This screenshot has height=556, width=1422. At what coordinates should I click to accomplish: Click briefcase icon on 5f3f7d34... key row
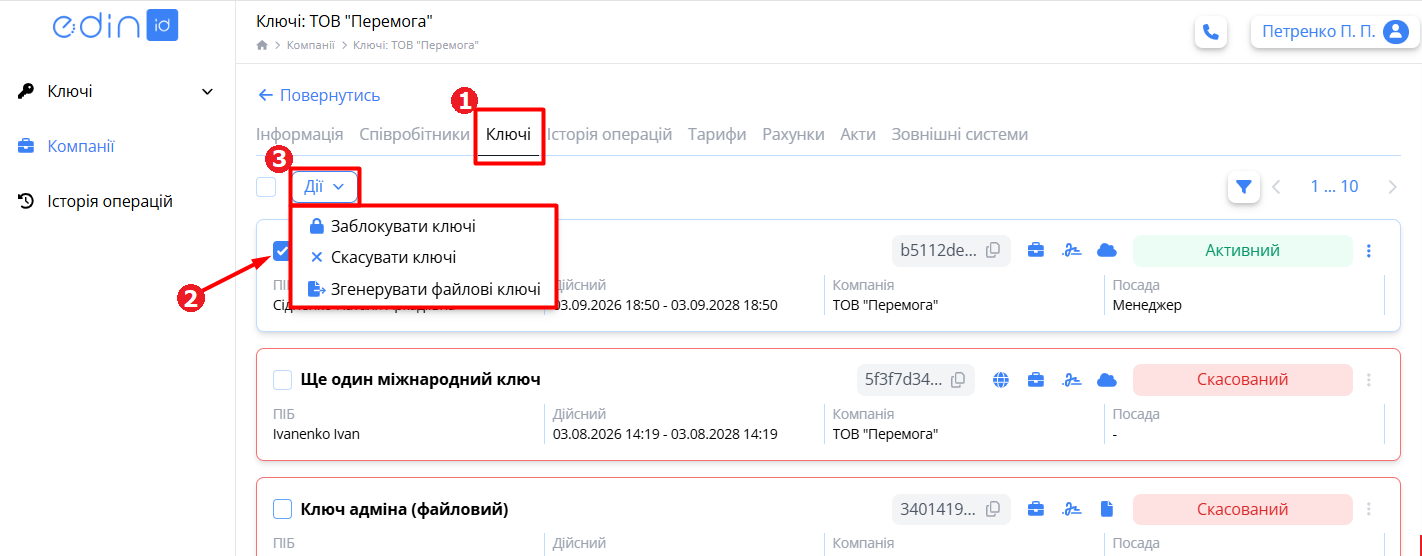1036,380
